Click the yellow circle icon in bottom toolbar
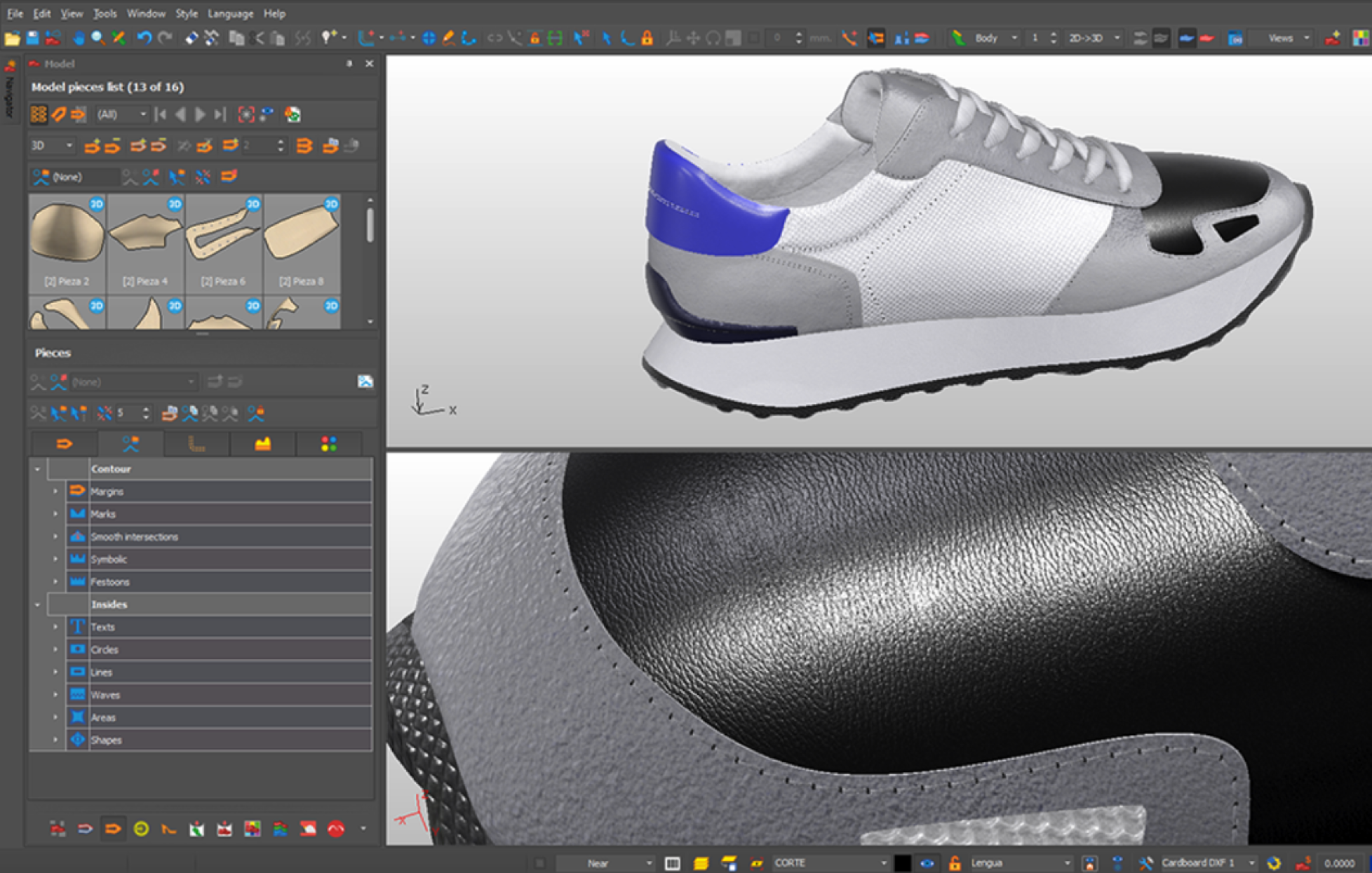The image size is (1372, 873). coord(141,829)
